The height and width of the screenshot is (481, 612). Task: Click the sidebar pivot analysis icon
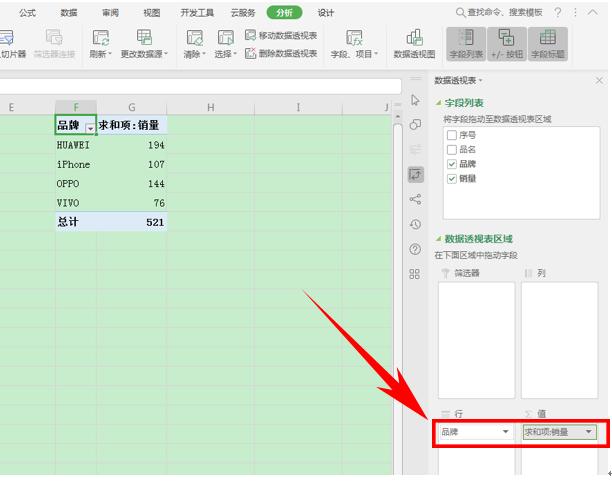pos(416,174)
